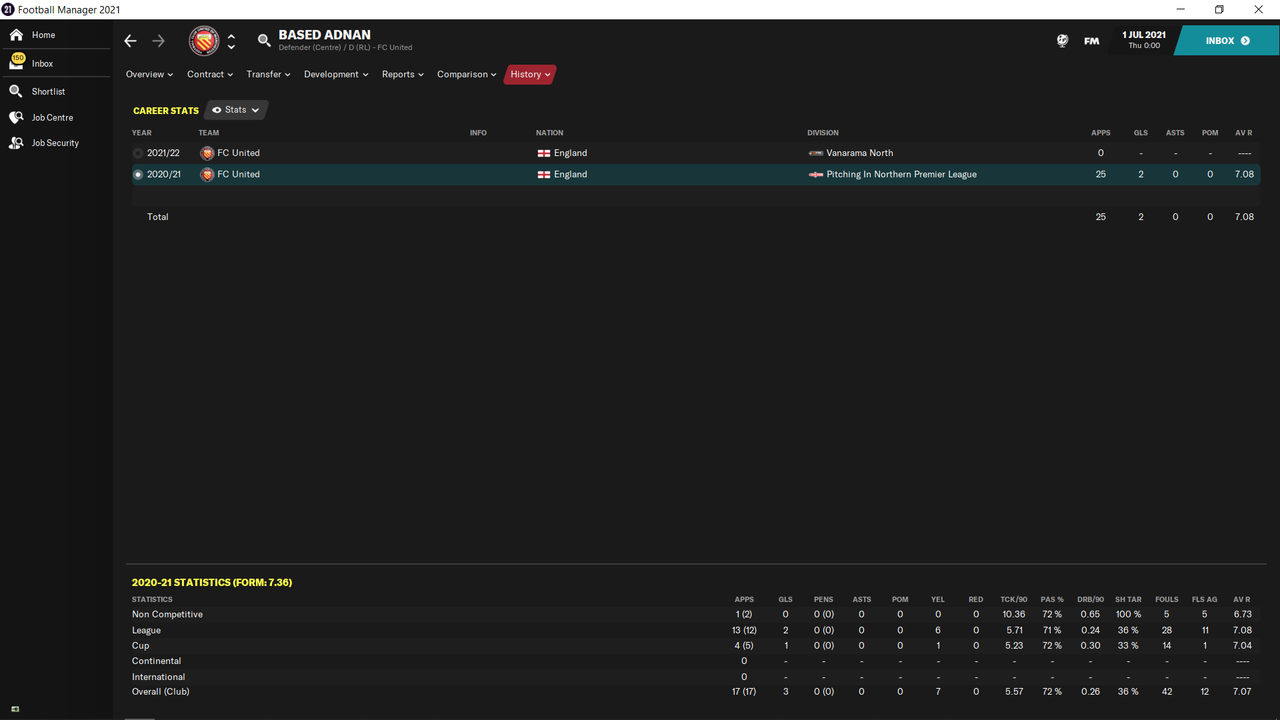Viewport: 1280px width, 720px height.
Task: Sort career stats by AV R column header
Action: coord(1243,133)
